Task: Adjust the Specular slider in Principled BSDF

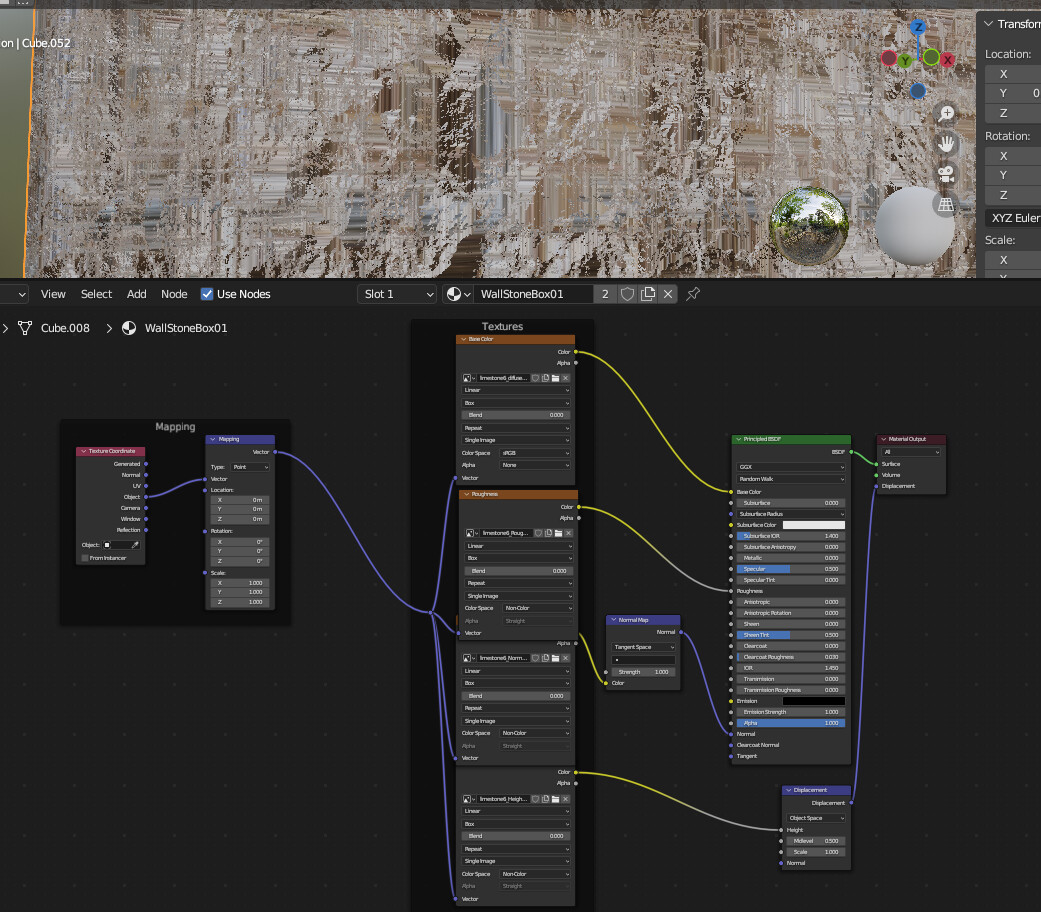Action: coord(791,570)
